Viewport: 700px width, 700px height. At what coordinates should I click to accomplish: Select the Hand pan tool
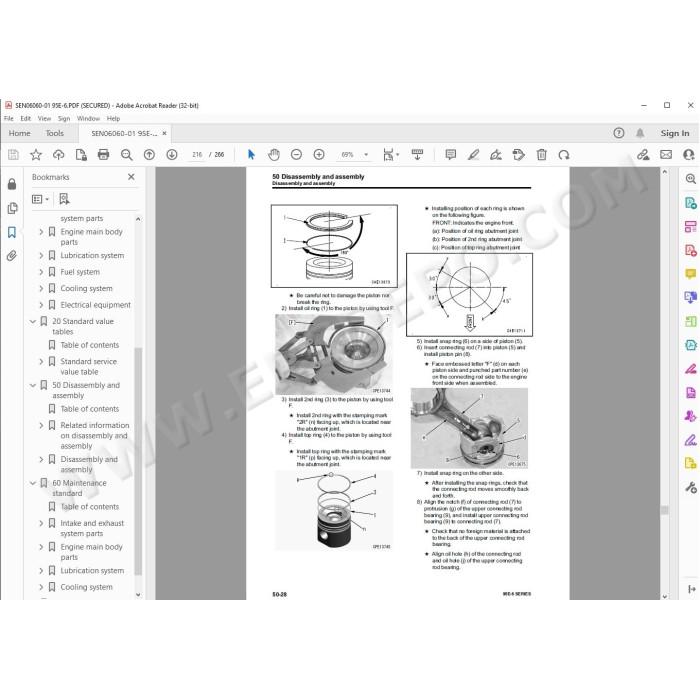click(x=274, y=154)
